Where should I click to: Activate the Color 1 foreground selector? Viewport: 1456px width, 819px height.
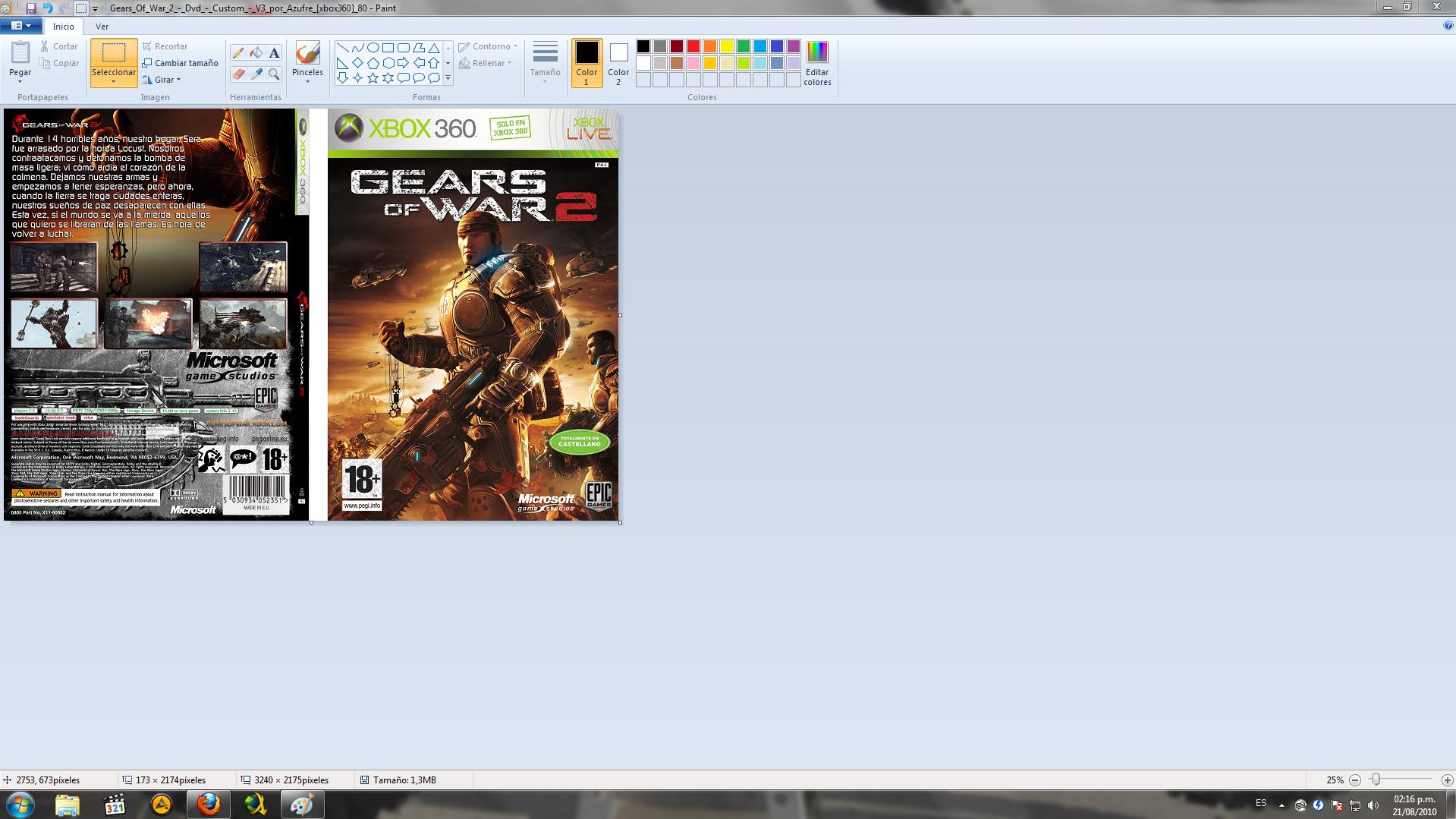tap(586, 63)
